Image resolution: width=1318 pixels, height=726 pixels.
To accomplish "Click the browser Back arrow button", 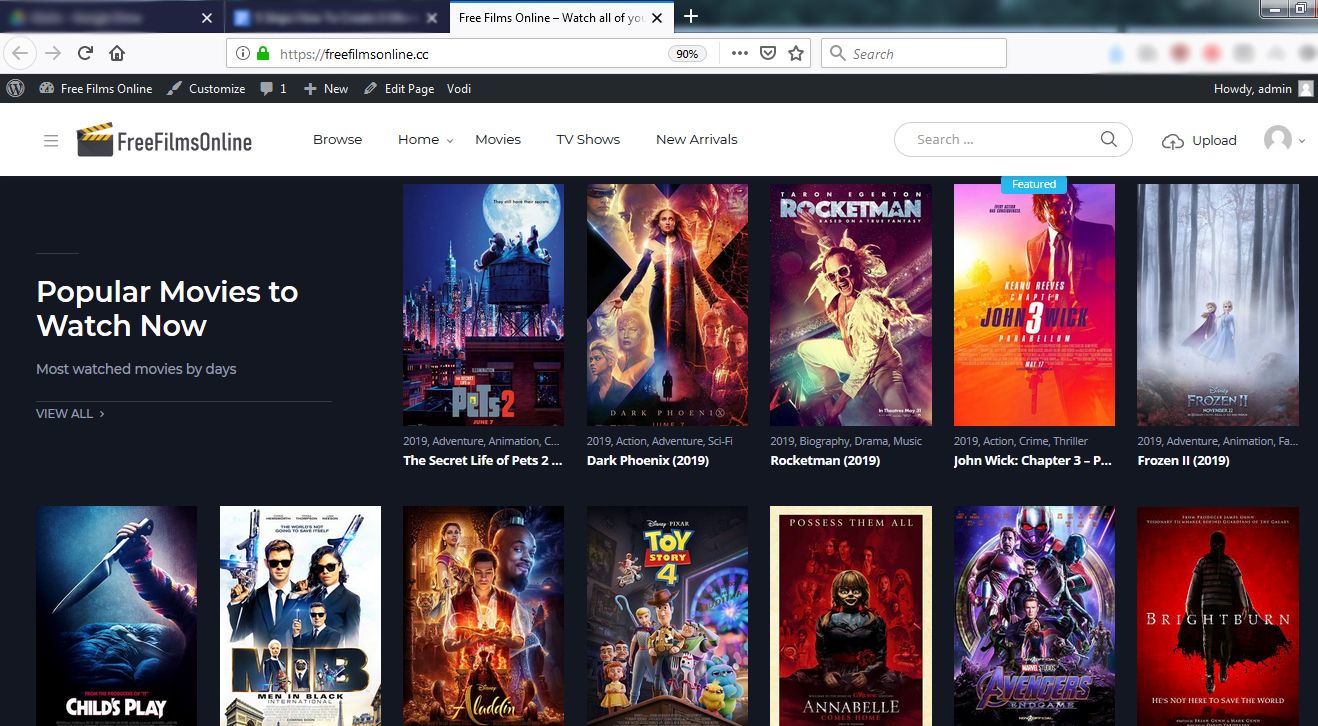I will coord(21,53).
